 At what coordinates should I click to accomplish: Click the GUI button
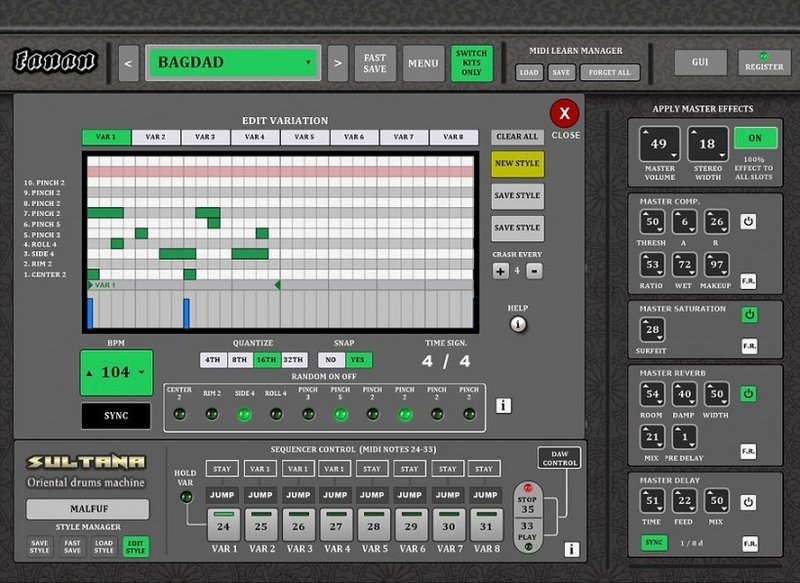700,62
